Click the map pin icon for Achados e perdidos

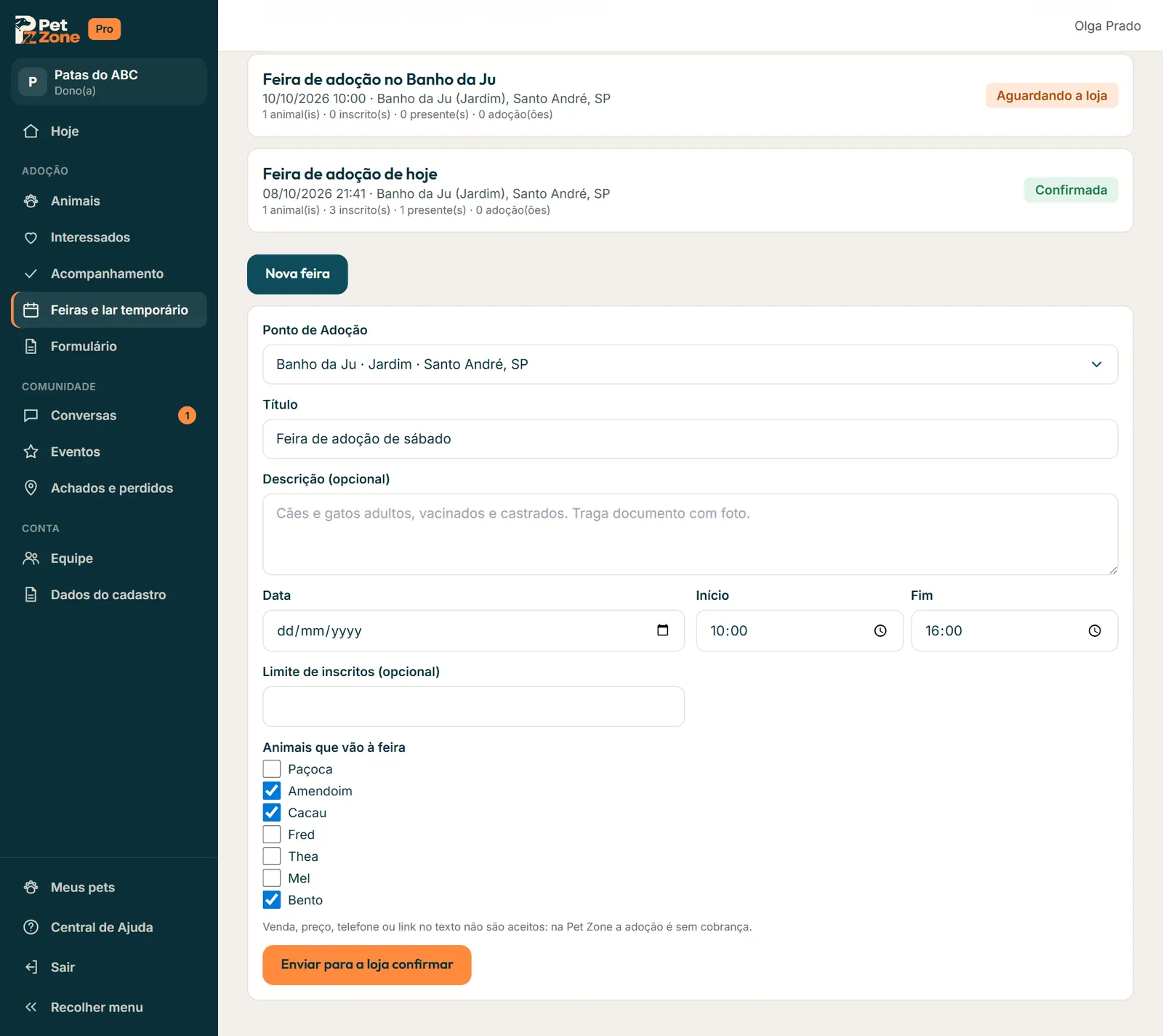pos(31,488)
